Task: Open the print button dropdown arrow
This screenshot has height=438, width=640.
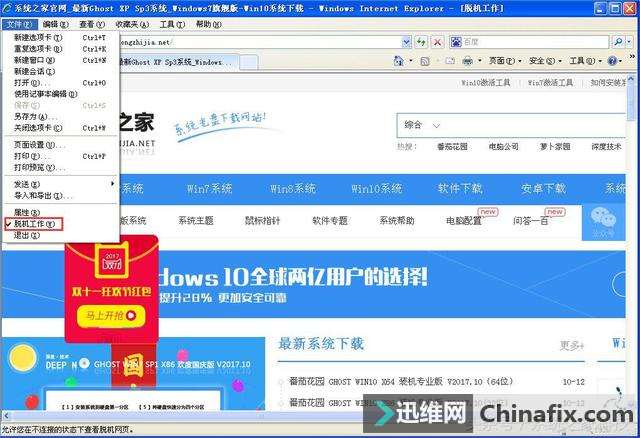Action: [480, 61]
